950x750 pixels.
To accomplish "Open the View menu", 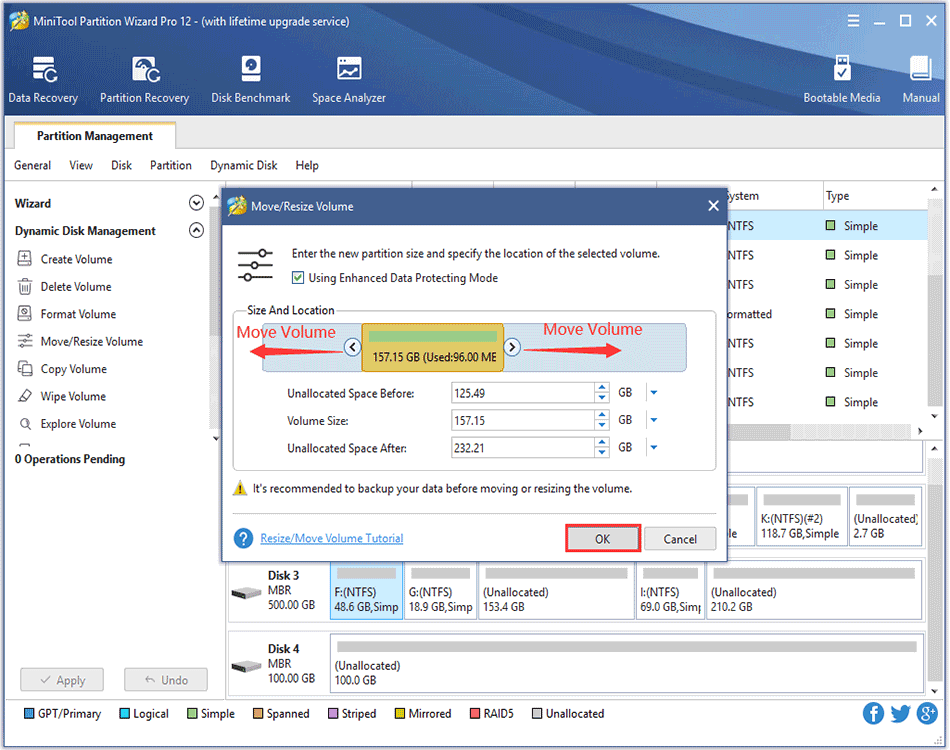I will pyautogui.click(x=81, y=165).
